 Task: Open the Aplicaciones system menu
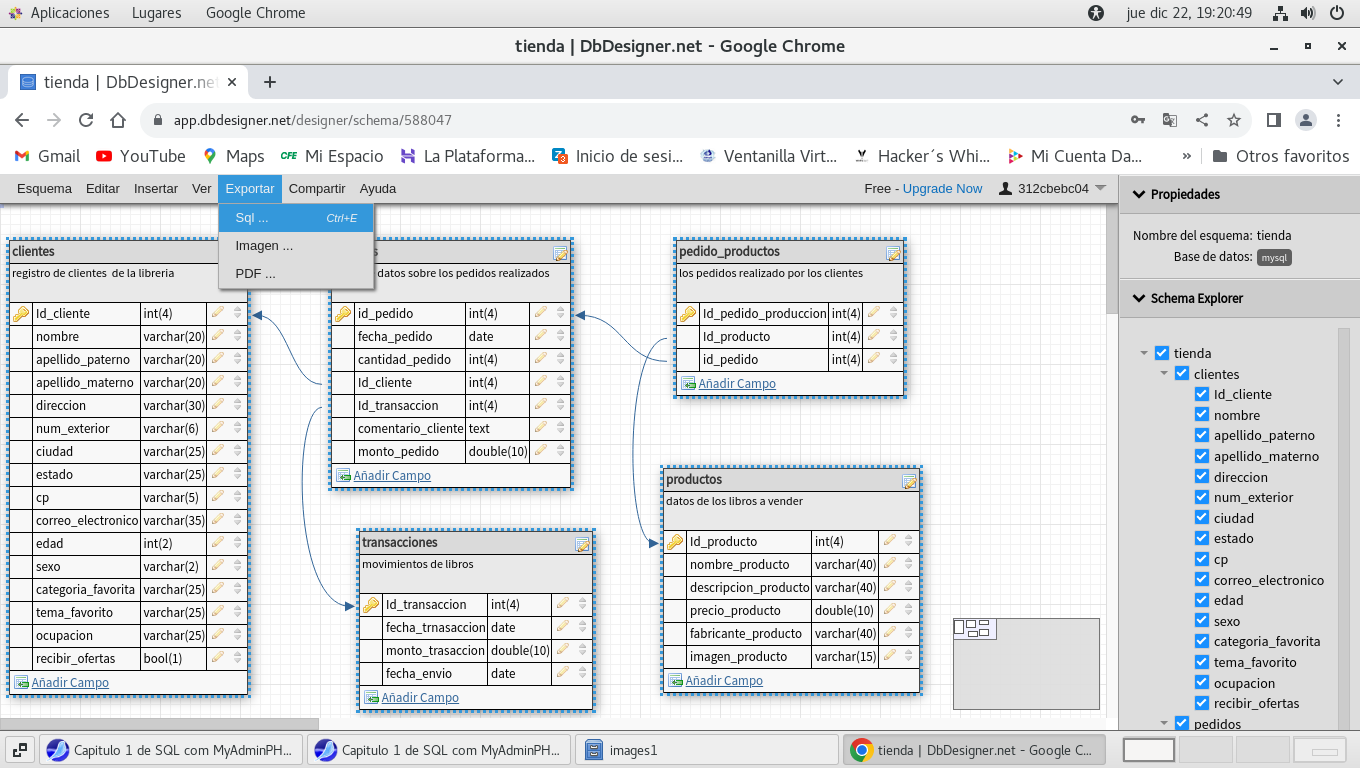tap(69, 13)
